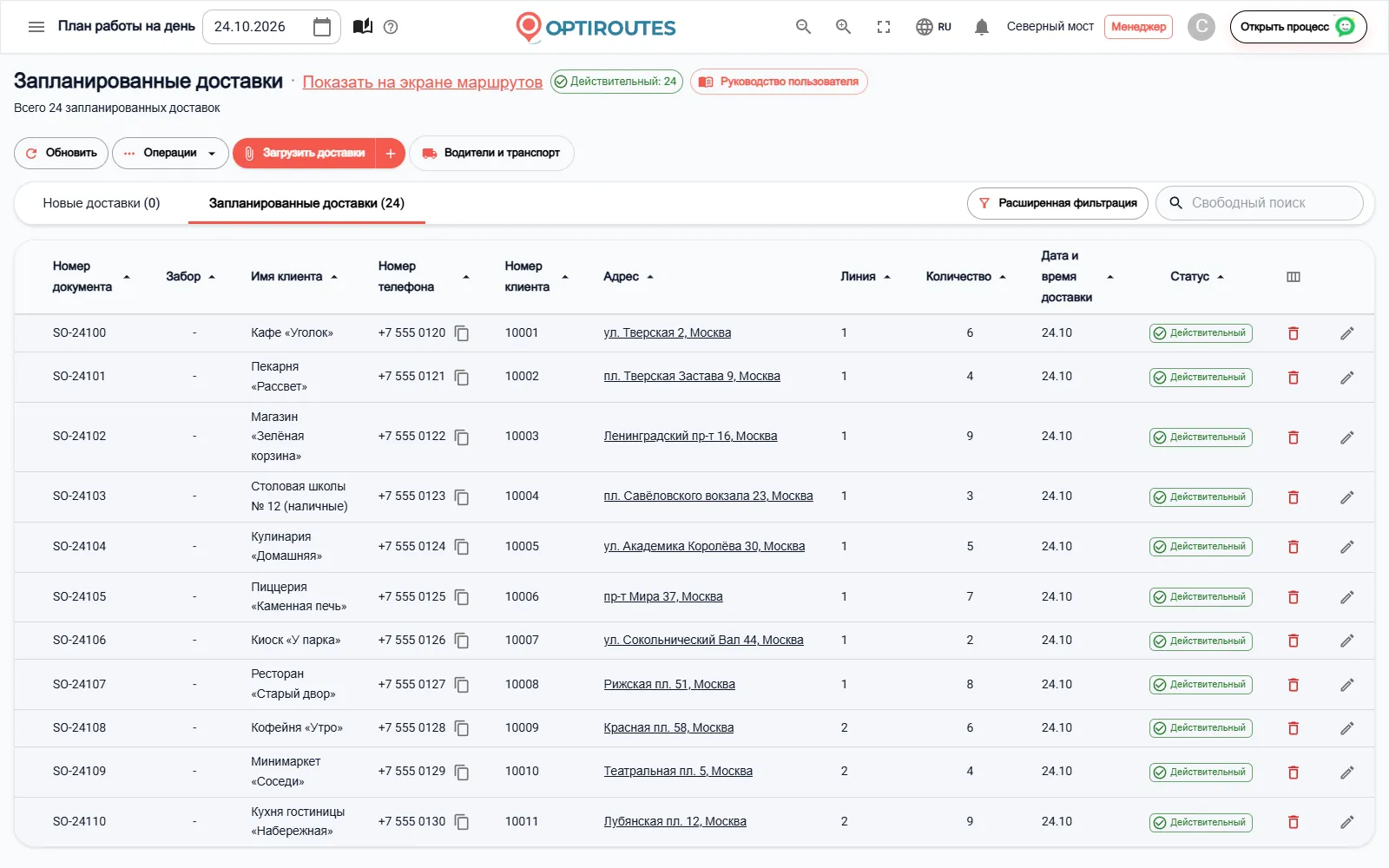Sort by Количество column
Screen dimensions: 1389x868
point(965,277)
